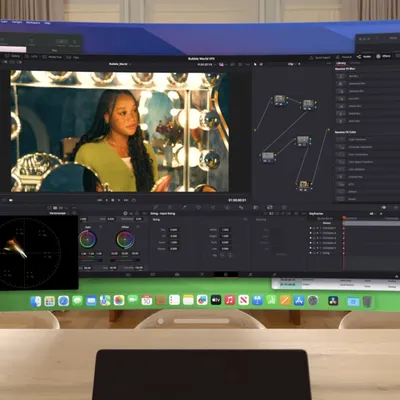Select the Library tab in Effects panel
Viewport: 400px width, 400px height.
[341, 63]
